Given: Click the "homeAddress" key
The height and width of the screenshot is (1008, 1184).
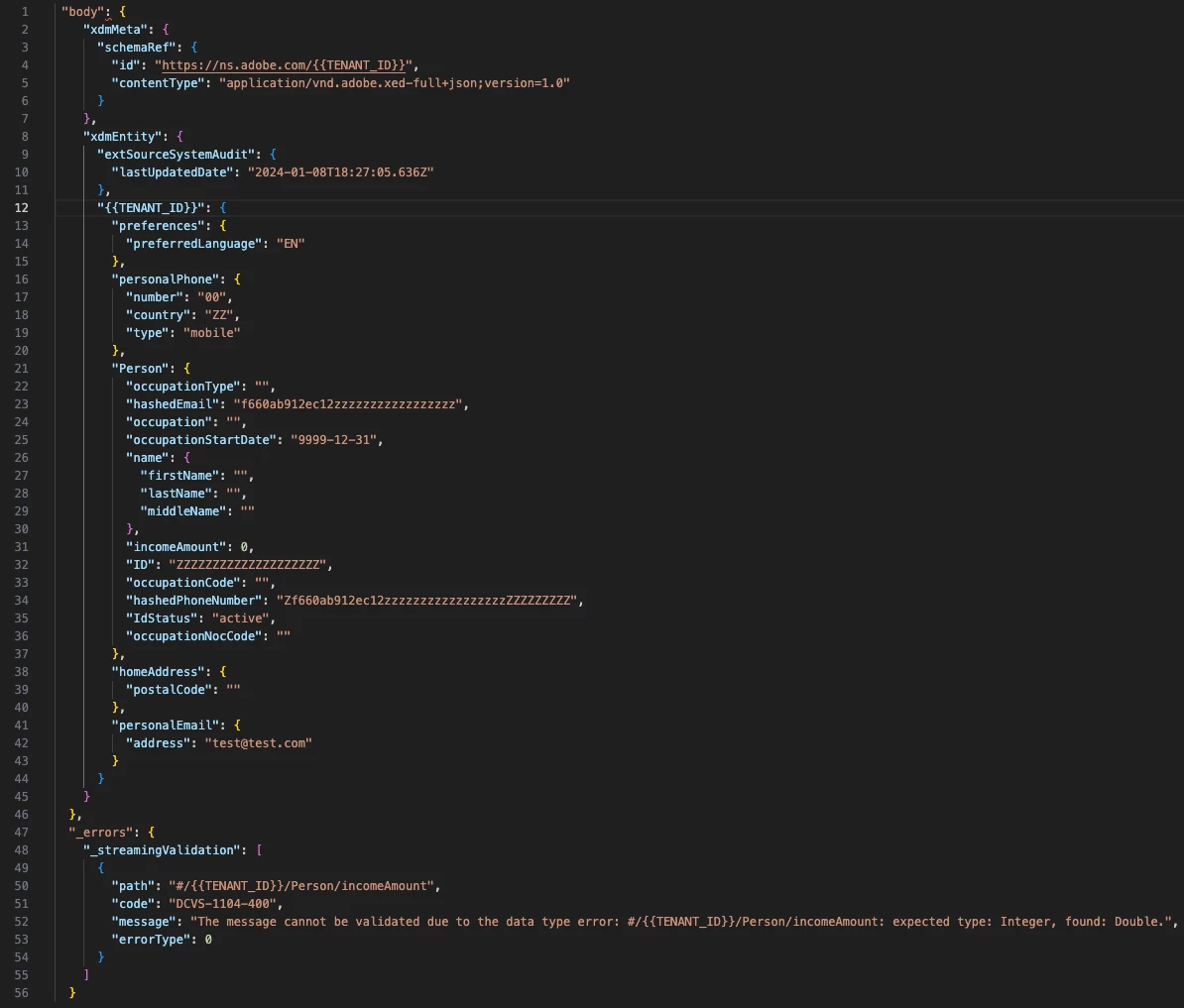Looking at the screenshot, I should click(x=158, y=673).
